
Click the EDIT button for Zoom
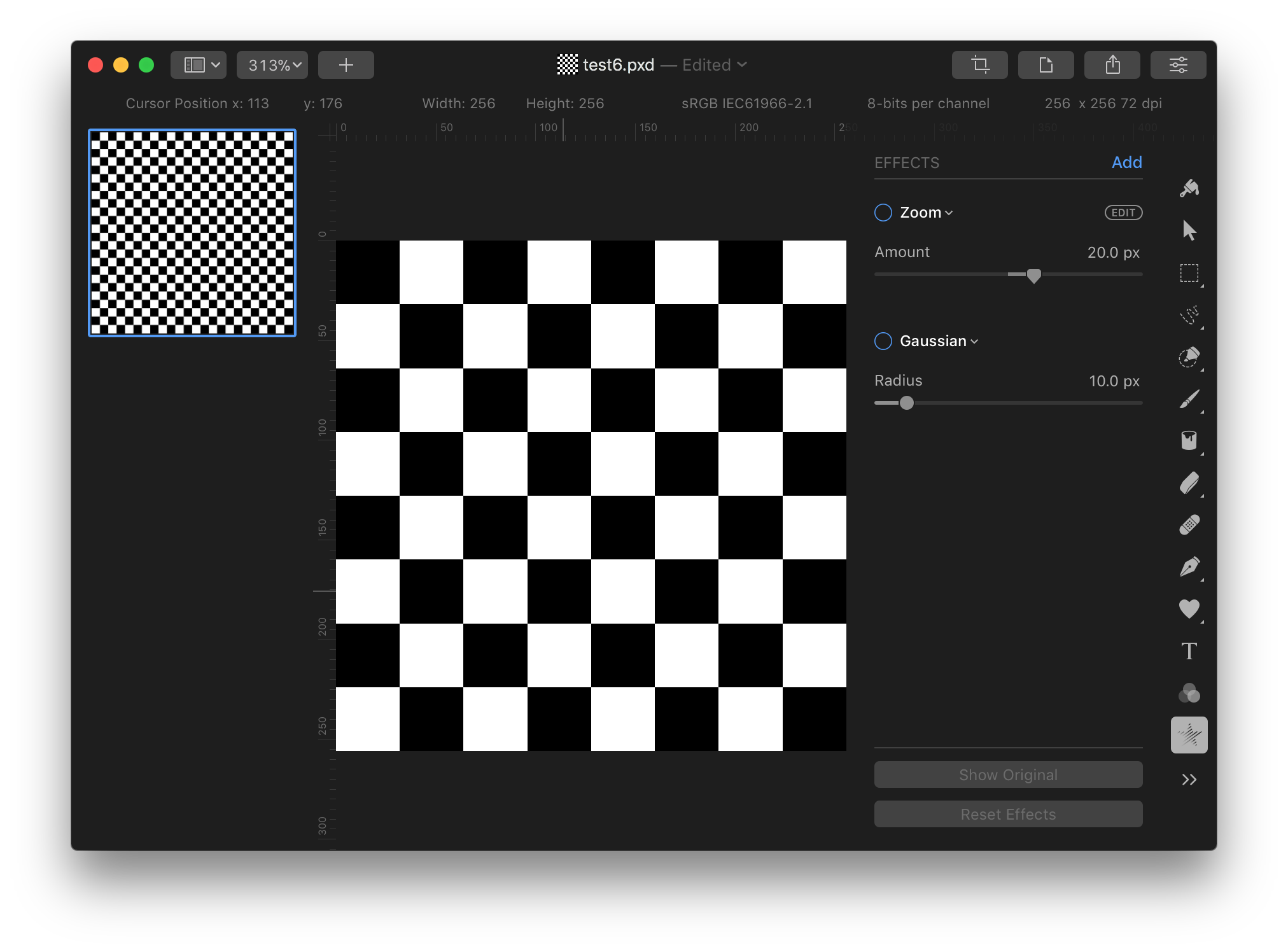(1123, 213)
